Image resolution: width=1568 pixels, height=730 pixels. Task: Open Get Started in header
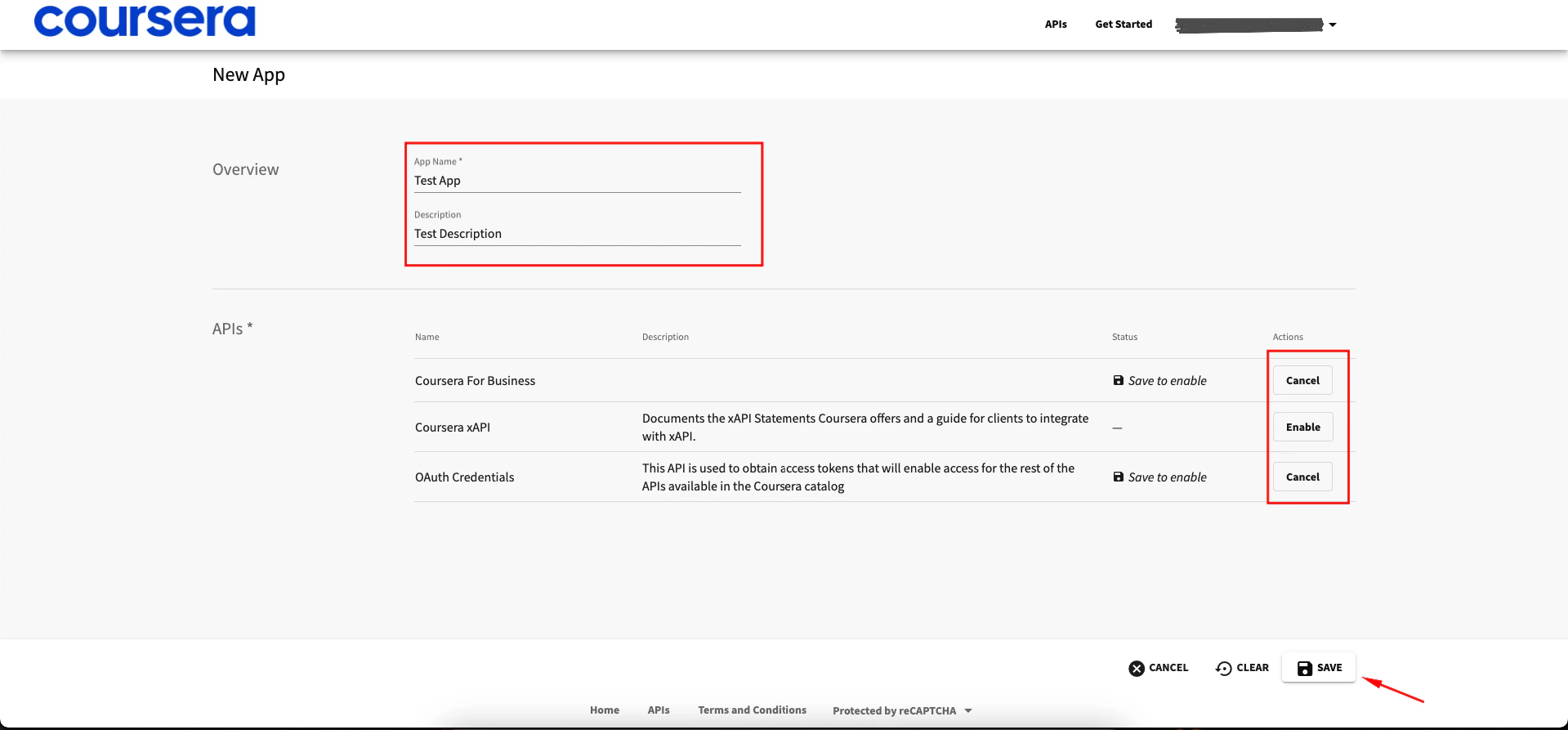(1124, 25)
